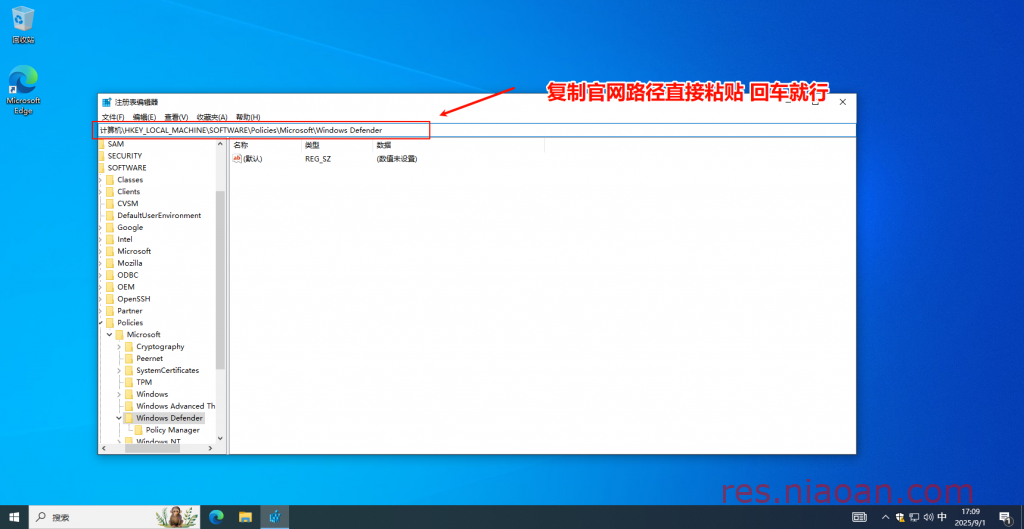Open the Microsoft Edge desktop shortcut
Image resolution: width=1024 pixels, height=529 pixels.
[24, 89]
